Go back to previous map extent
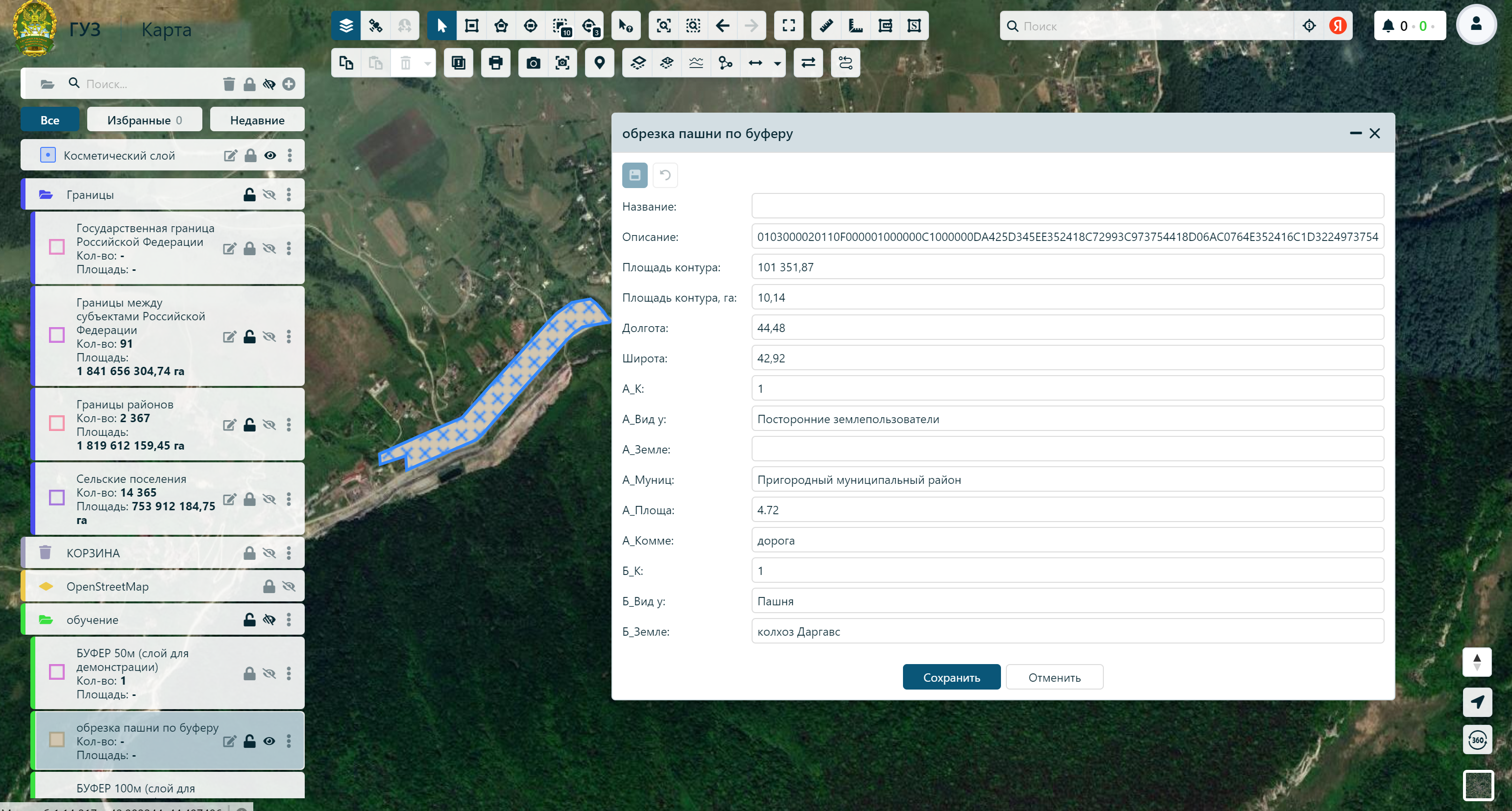 click(723, 26)
